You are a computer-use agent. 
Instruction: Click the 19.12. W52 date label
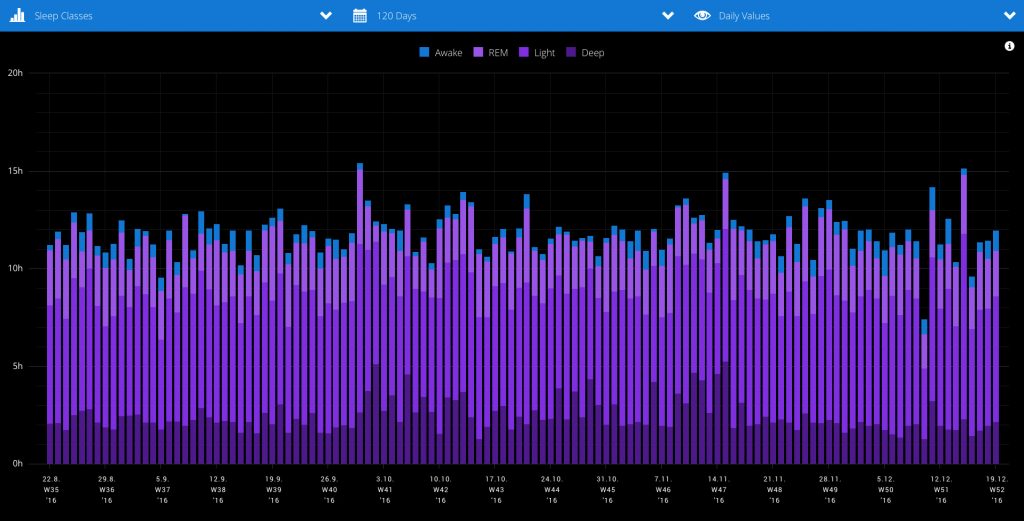pos(997,490)
